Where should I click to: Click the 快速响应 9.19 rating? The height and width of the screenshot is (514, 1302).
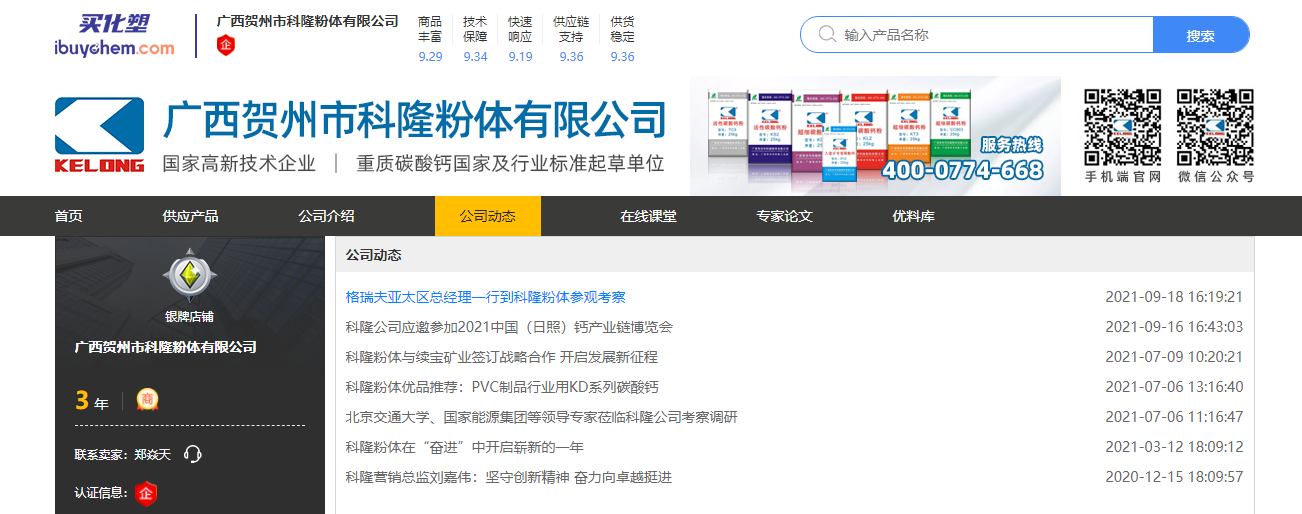pos(520,38)
